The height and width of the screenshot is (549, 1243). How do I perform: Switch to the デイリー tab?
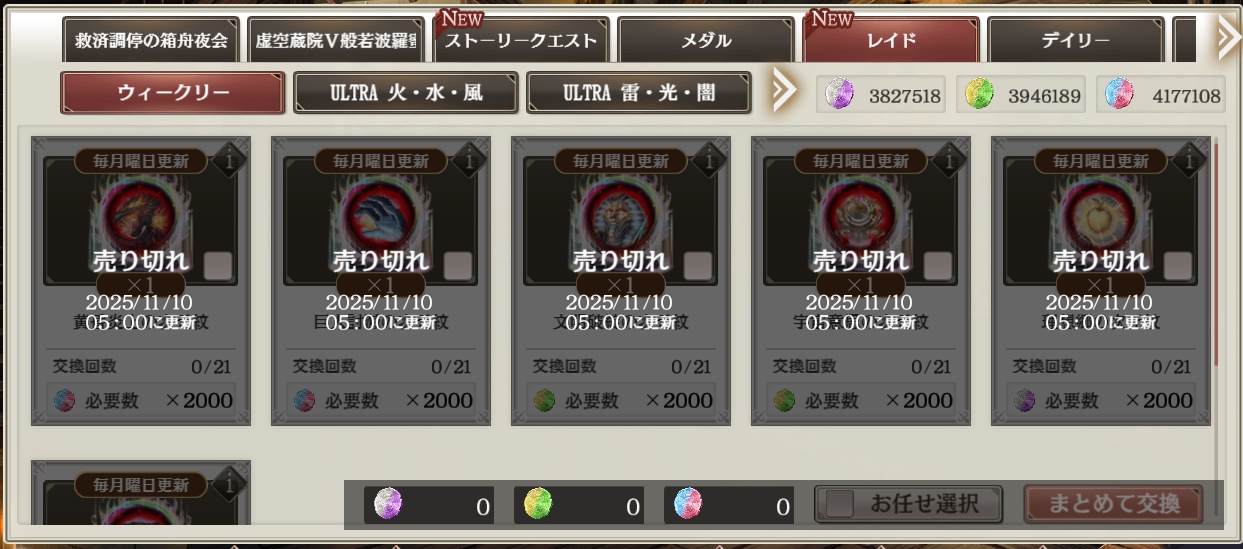point(1075,41)
